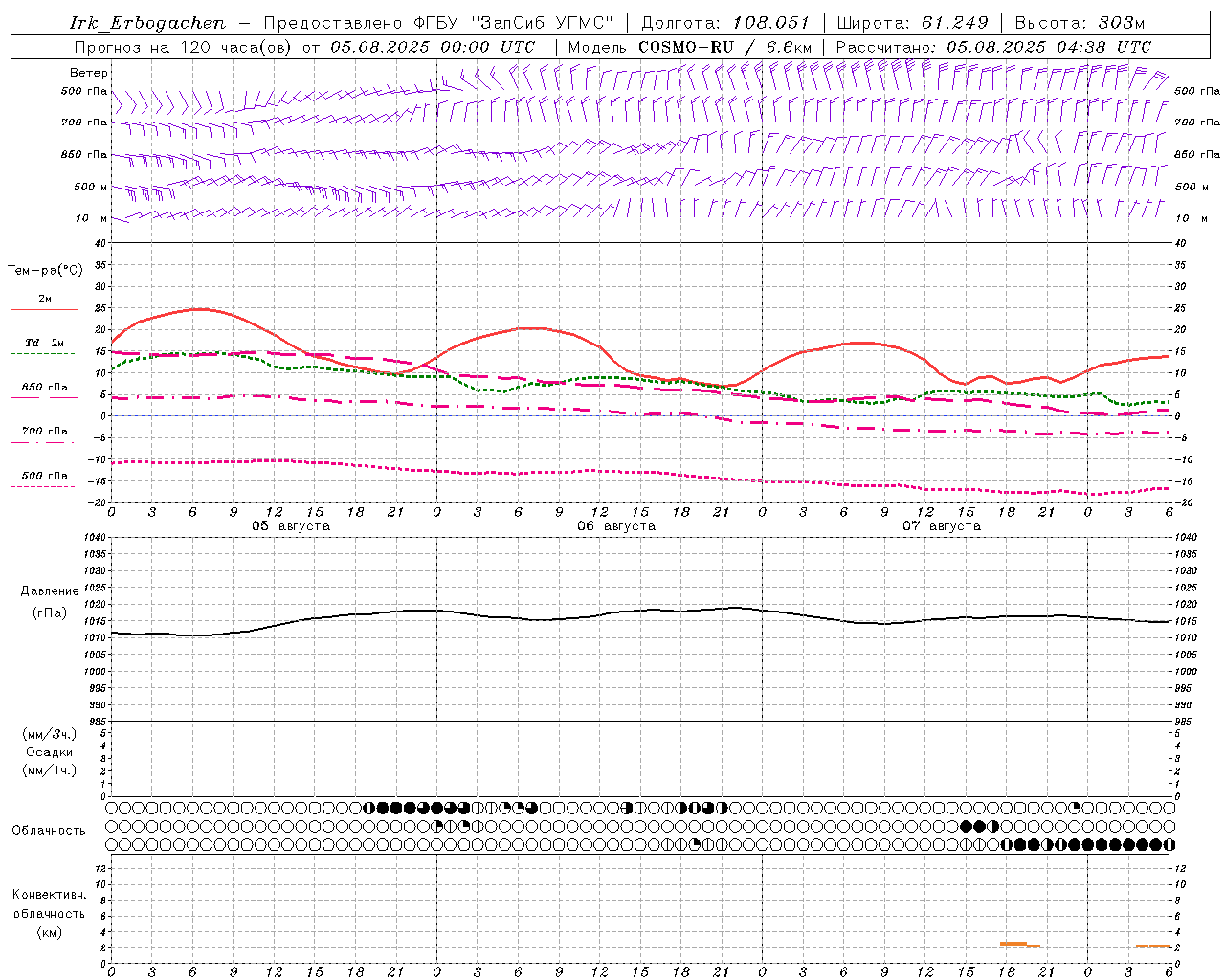Click the Модель COSMO-RU / 6.6км label

click(x=689, y=47)
